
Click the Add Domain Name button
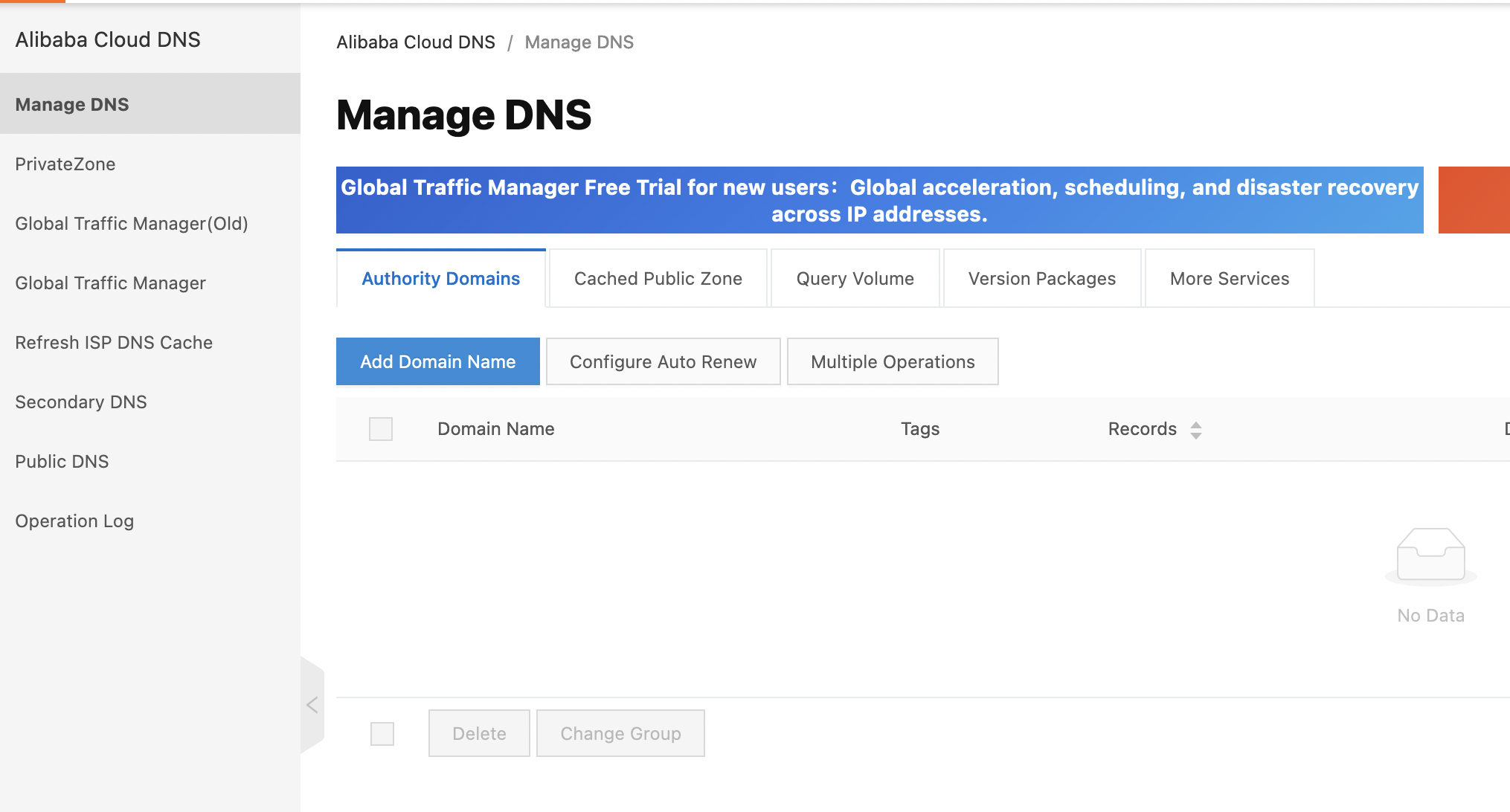coord(438,361)
